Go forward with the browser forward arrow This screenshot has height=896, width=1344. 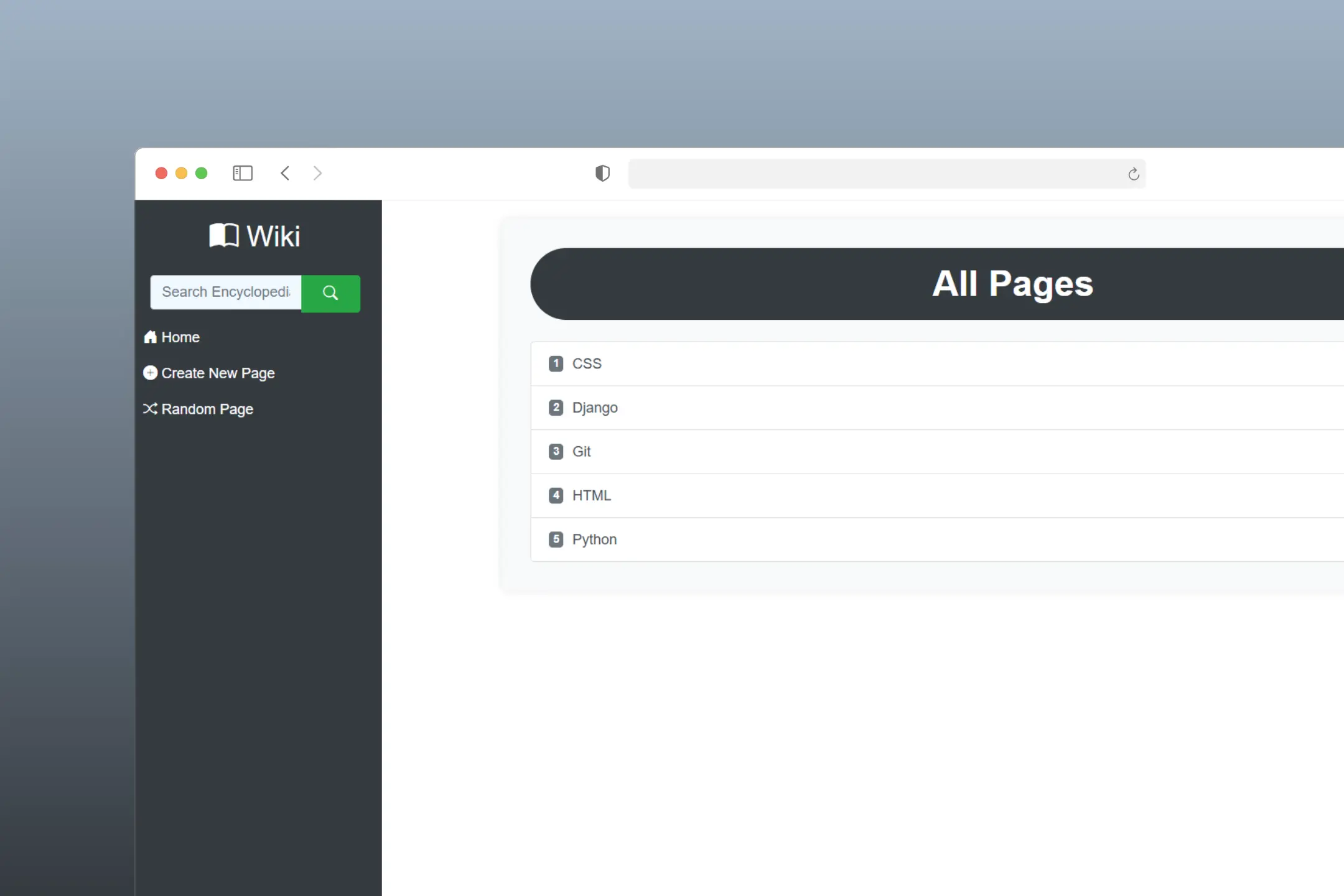point(317,173)
